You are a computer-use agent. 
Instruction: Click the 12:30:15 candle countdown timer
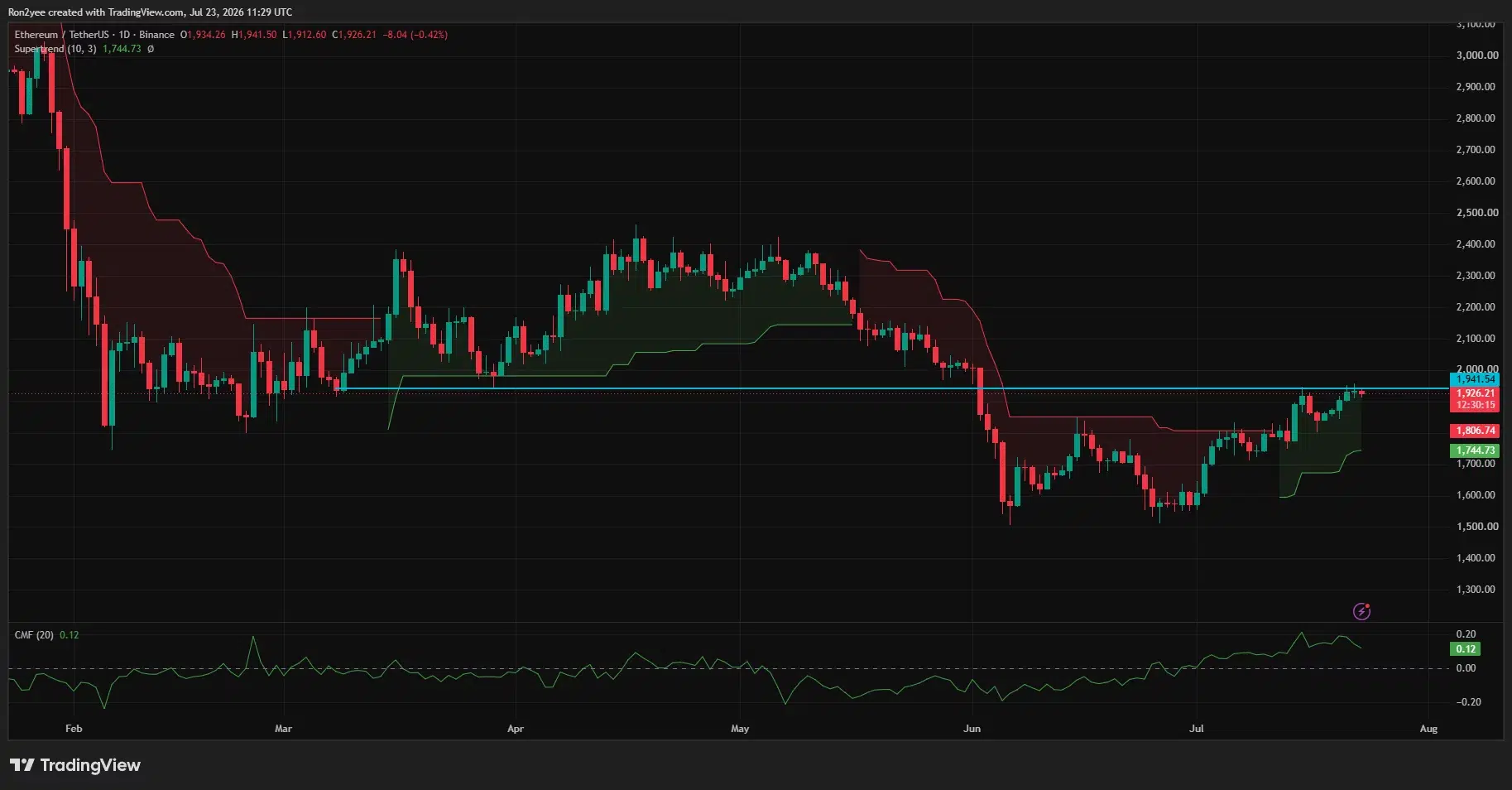[1475, 405]
